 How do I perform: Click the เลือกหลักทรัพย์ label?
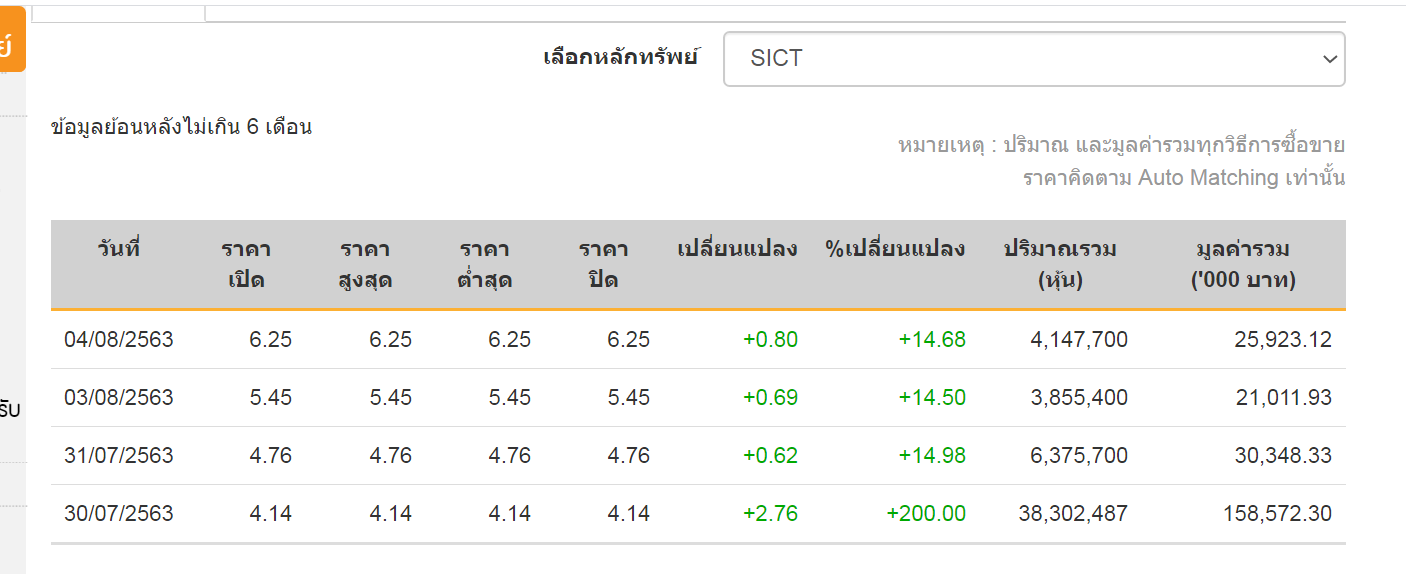[x=620, y=56]
